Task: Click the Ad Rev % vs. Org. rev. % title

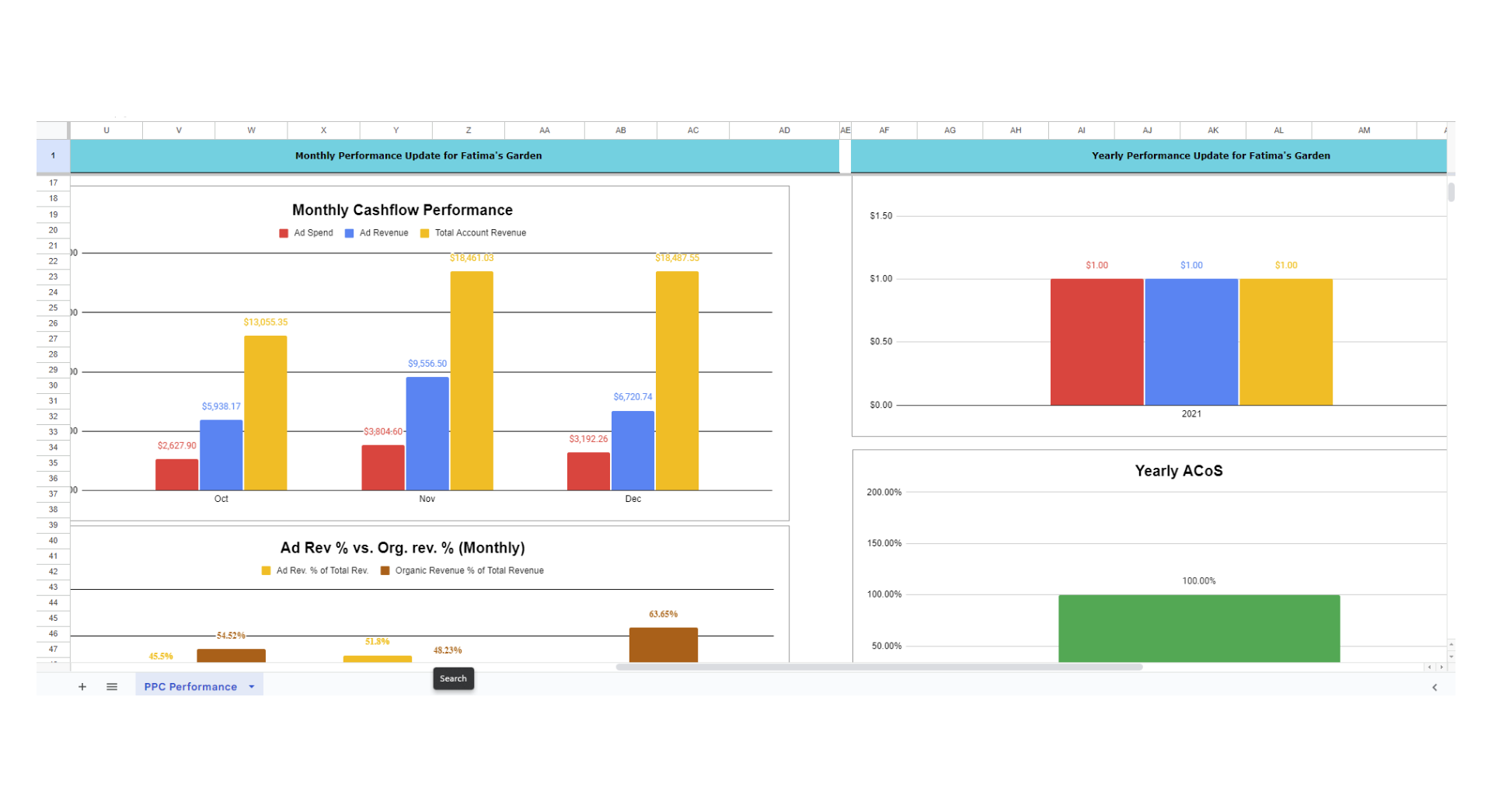Action: (403, 548)
